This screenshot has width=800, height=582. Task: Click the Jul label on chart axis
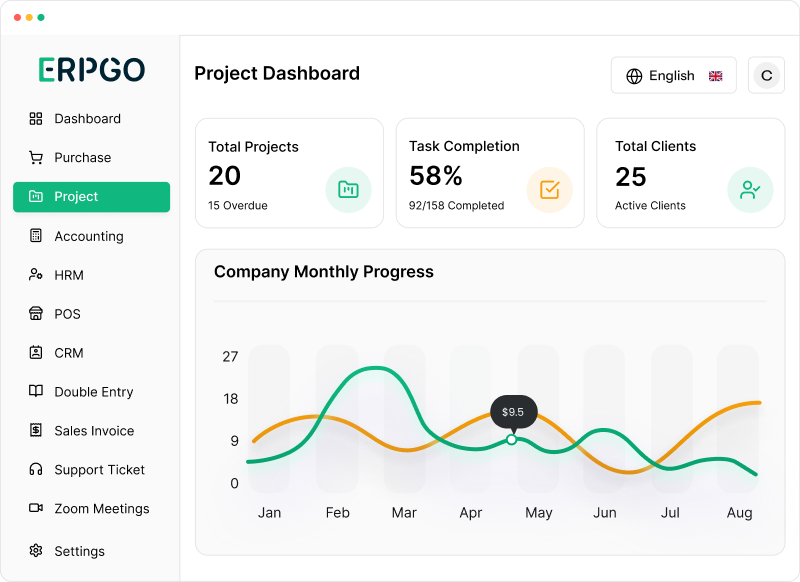tap(670, 512)
